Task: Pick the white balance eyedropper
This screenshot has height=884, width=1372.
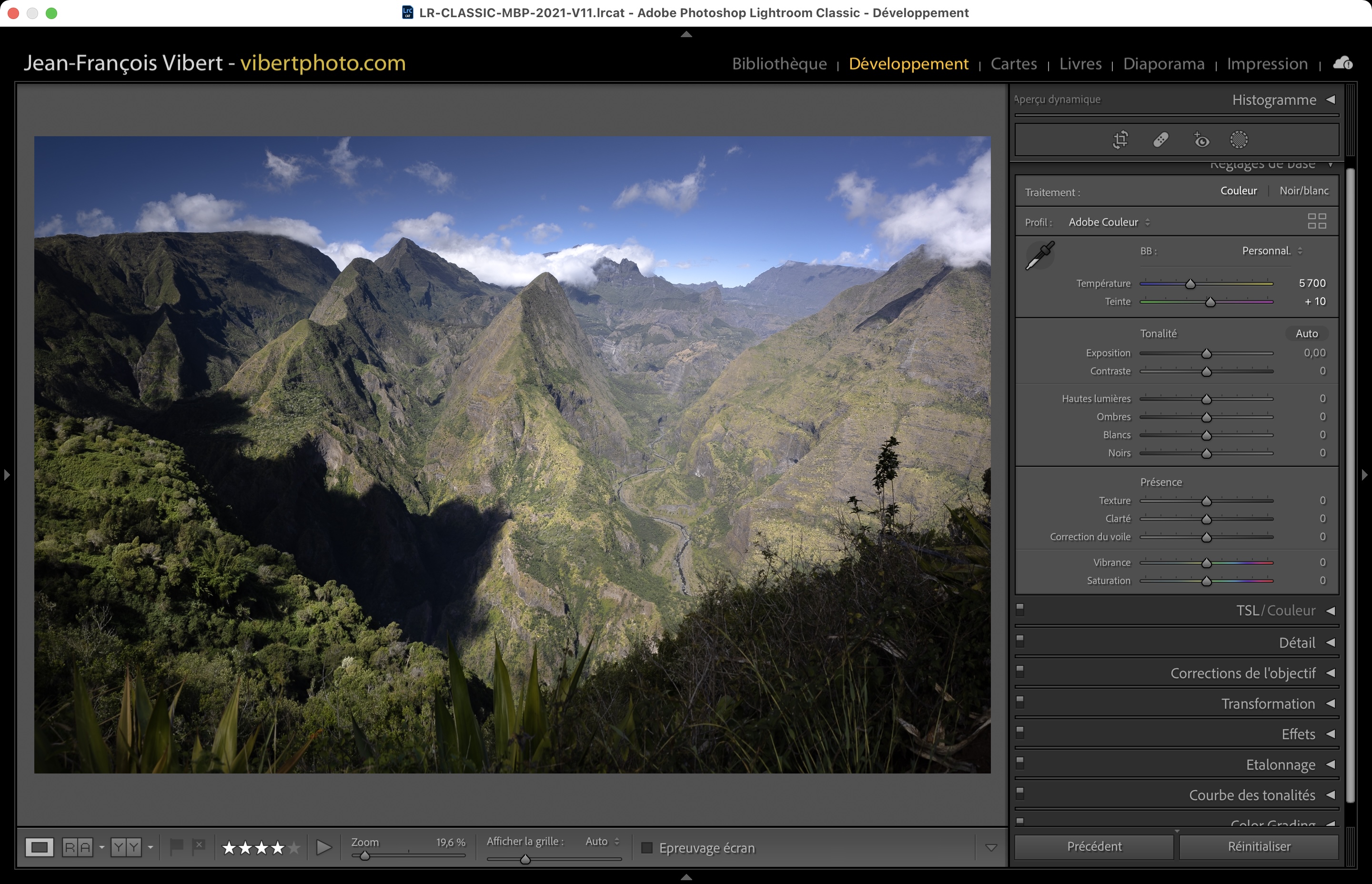Action: [1039, 255]
